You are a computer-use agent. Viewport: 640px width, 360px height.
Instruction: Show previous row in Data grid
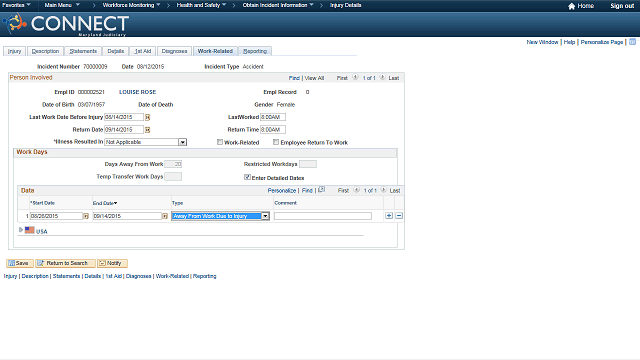pos(356,190)
